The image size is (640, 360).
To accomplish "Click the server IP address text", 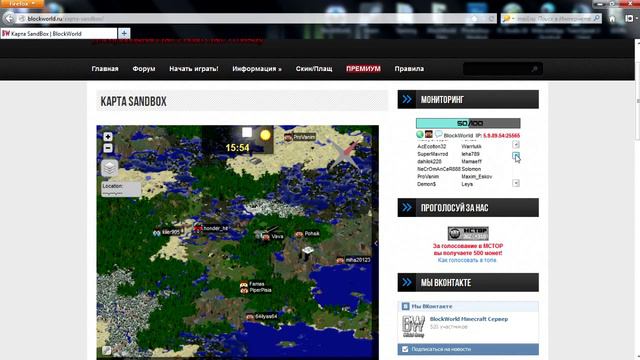I will [x=501, y=135].
